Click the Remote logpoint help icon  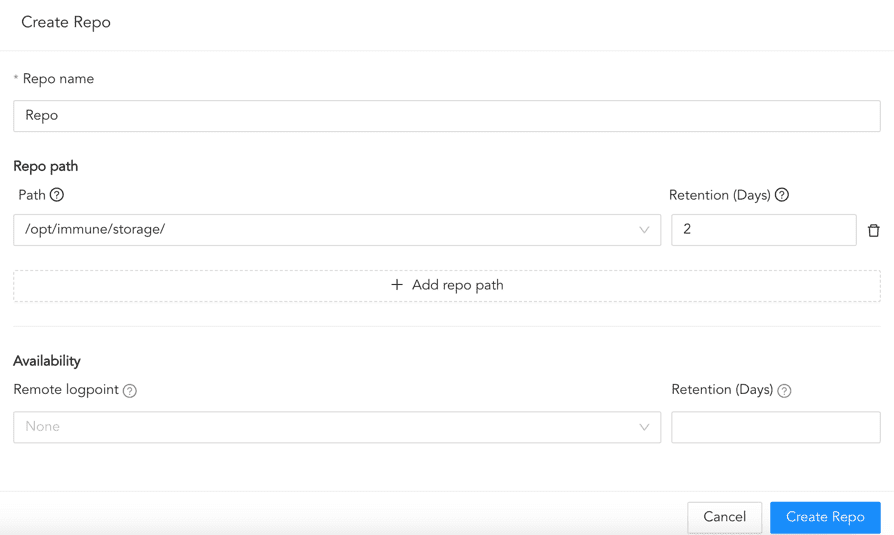click(x=130, y=391)
